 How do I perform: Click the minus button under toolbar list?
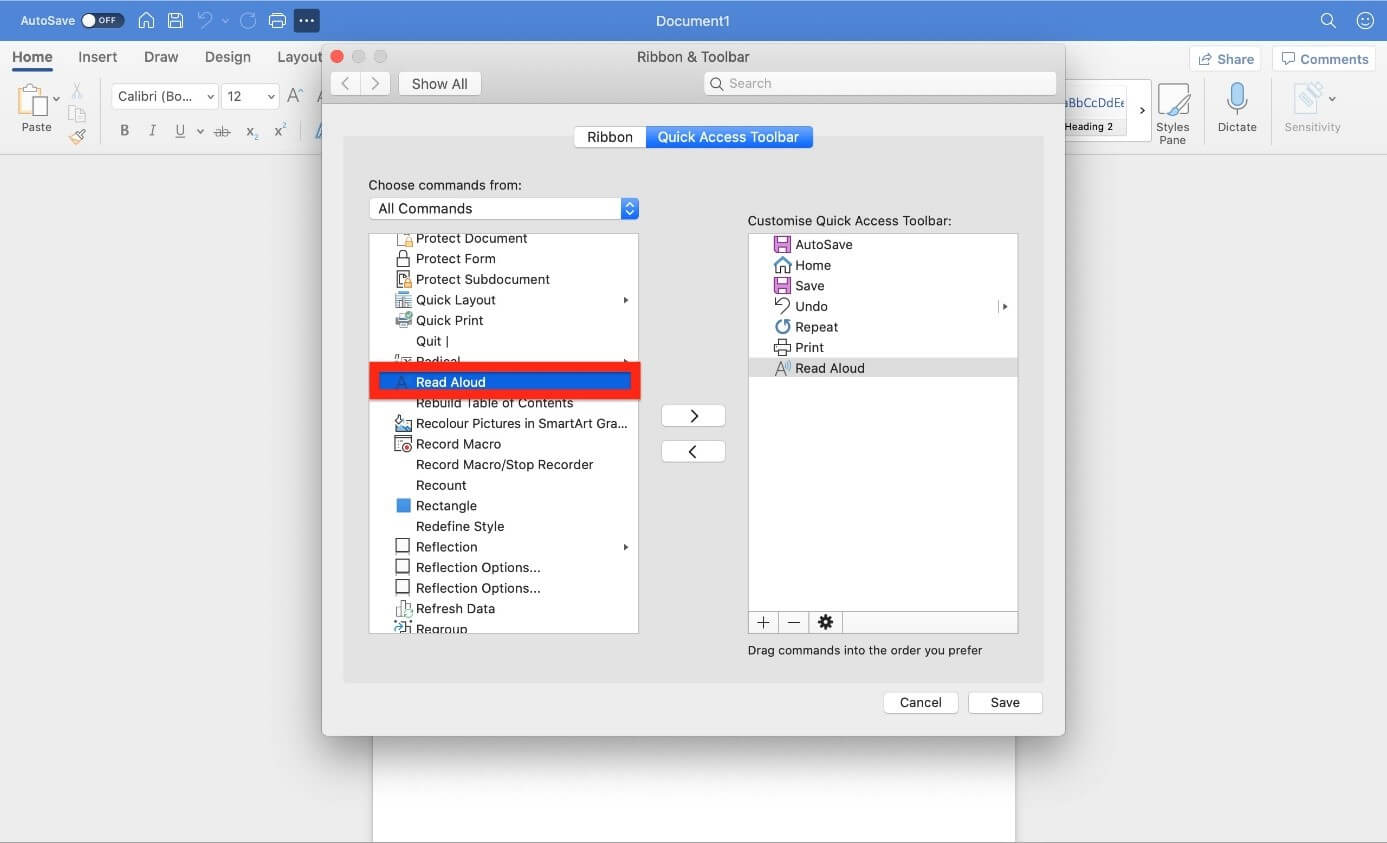tap(794, 622)
